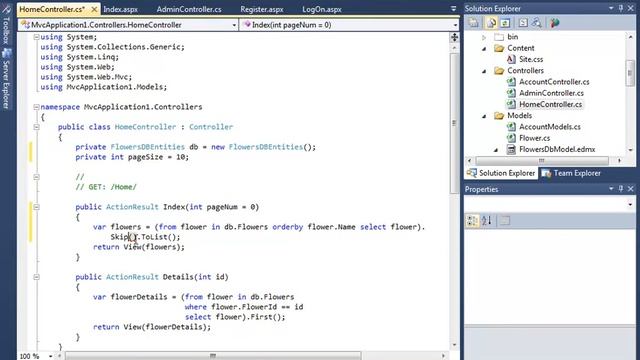
Task: Open the active files tab list dropdown
Action: (453, 9)
